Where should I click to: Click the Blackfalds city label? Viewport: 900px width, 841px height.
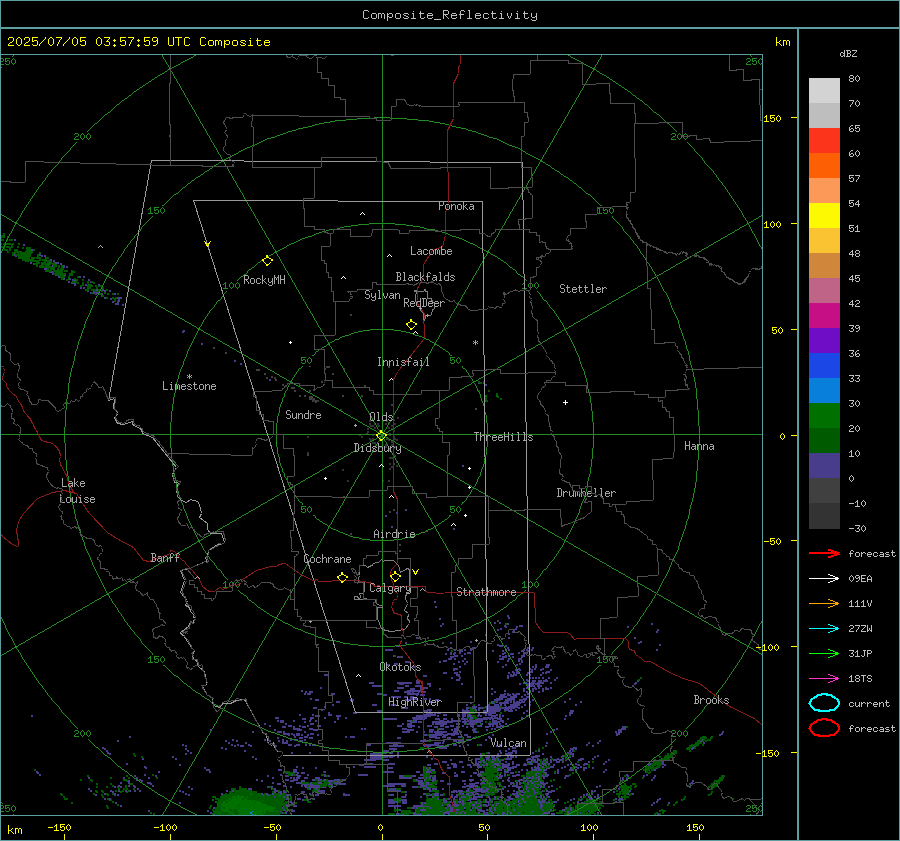(425, 277)
